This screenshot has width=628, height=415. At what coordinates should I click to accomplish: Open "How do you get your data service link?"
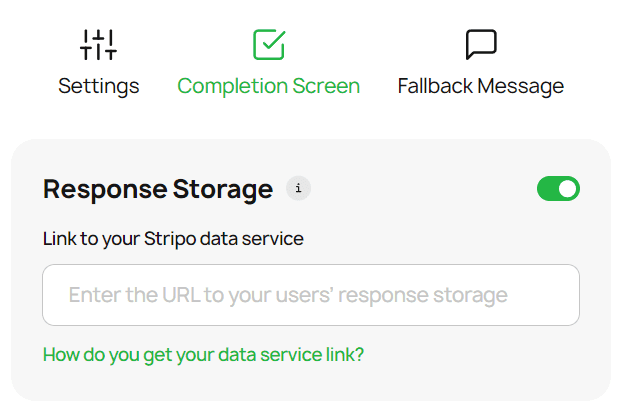(x=203, y=354)
